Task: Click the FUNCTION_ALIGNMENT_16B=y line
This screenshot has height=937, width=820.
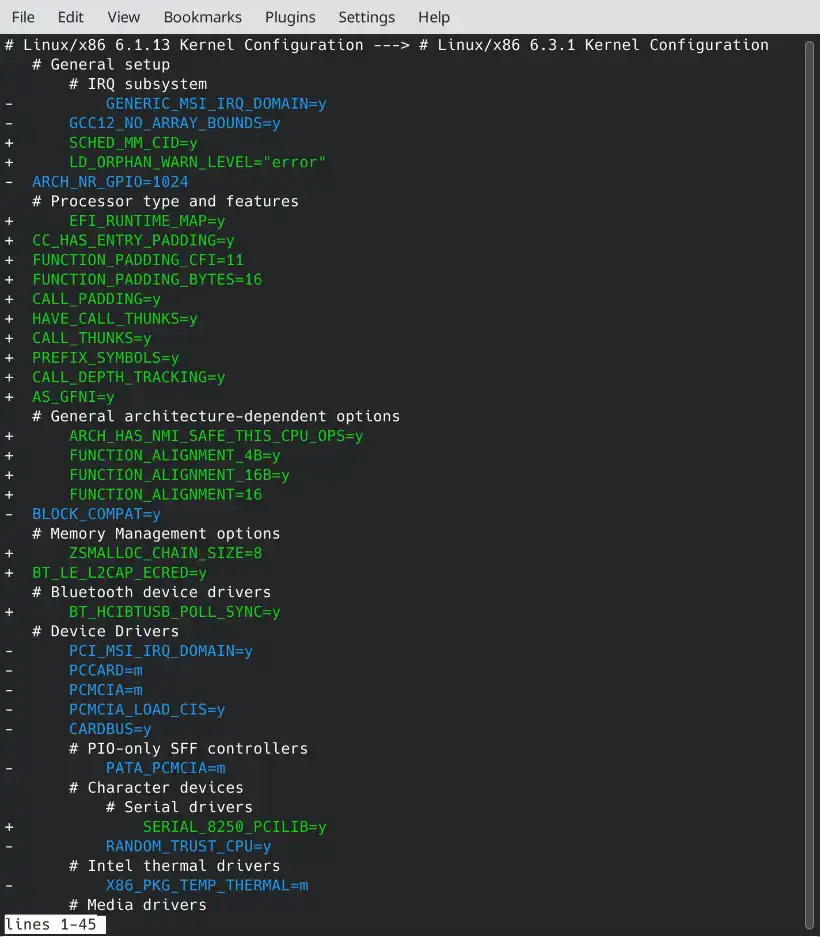Action: (x=179, y=475)
